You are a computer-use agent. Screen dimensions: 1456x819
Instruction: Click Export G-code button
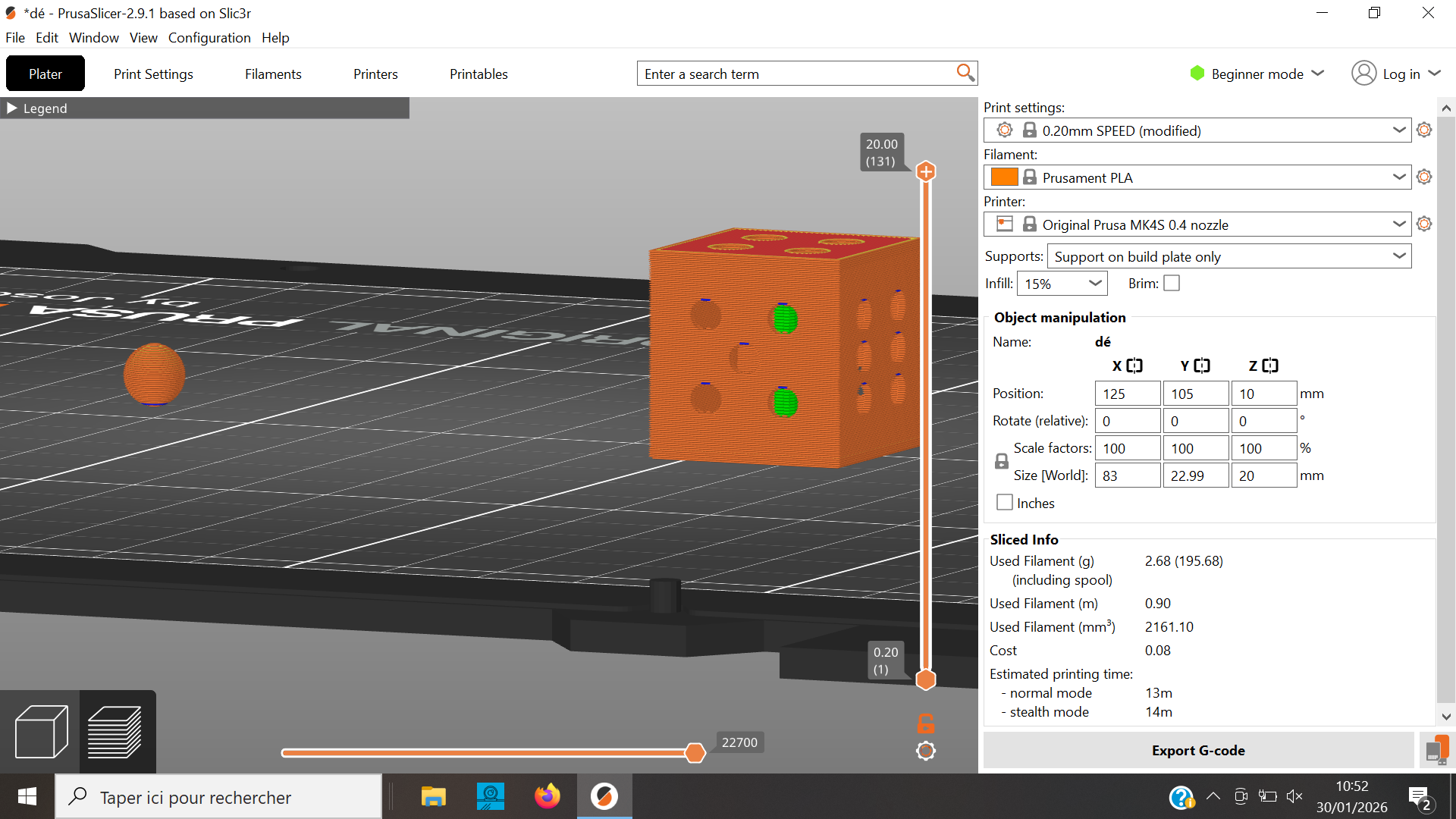[1198, 750]
